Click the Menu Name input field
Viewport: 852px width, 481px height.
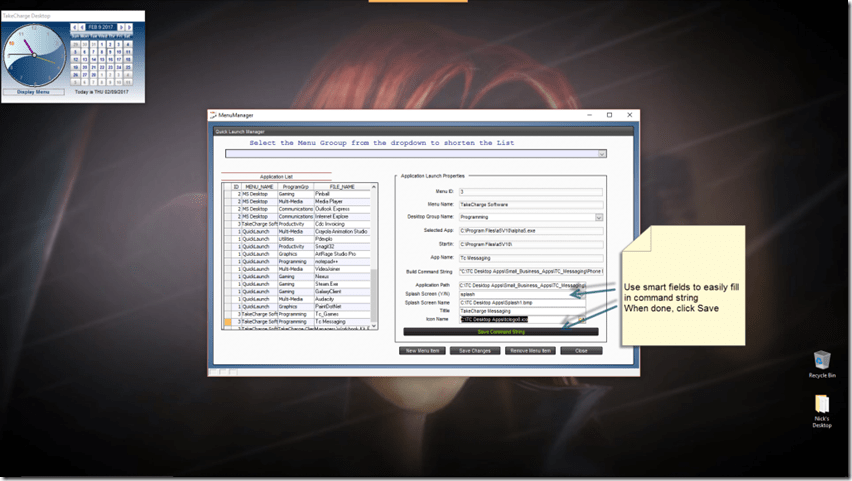pyautogui.click(x=530, y=204)
